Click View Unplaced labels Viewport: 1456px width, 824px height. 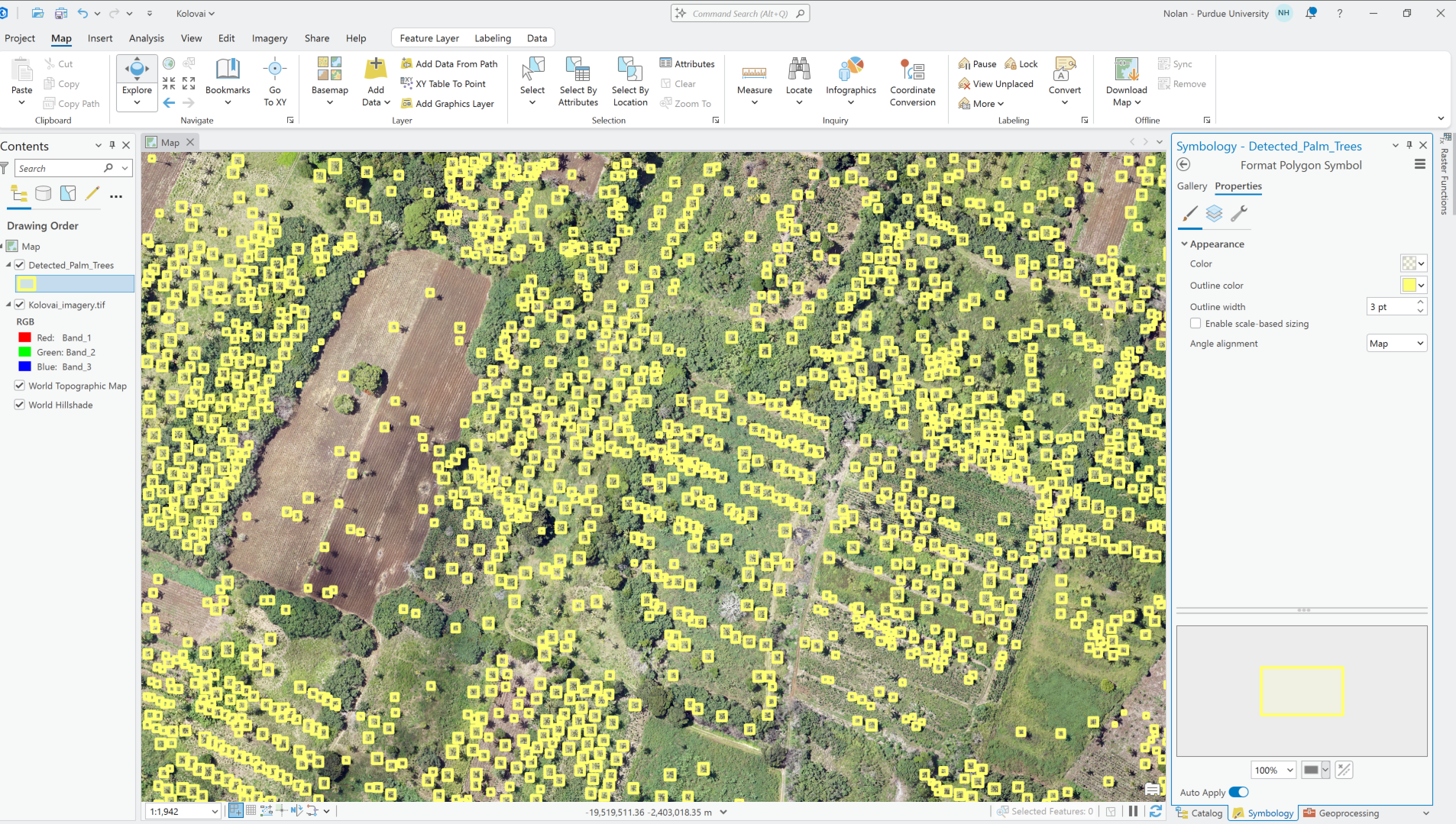[x=996, y=84]
